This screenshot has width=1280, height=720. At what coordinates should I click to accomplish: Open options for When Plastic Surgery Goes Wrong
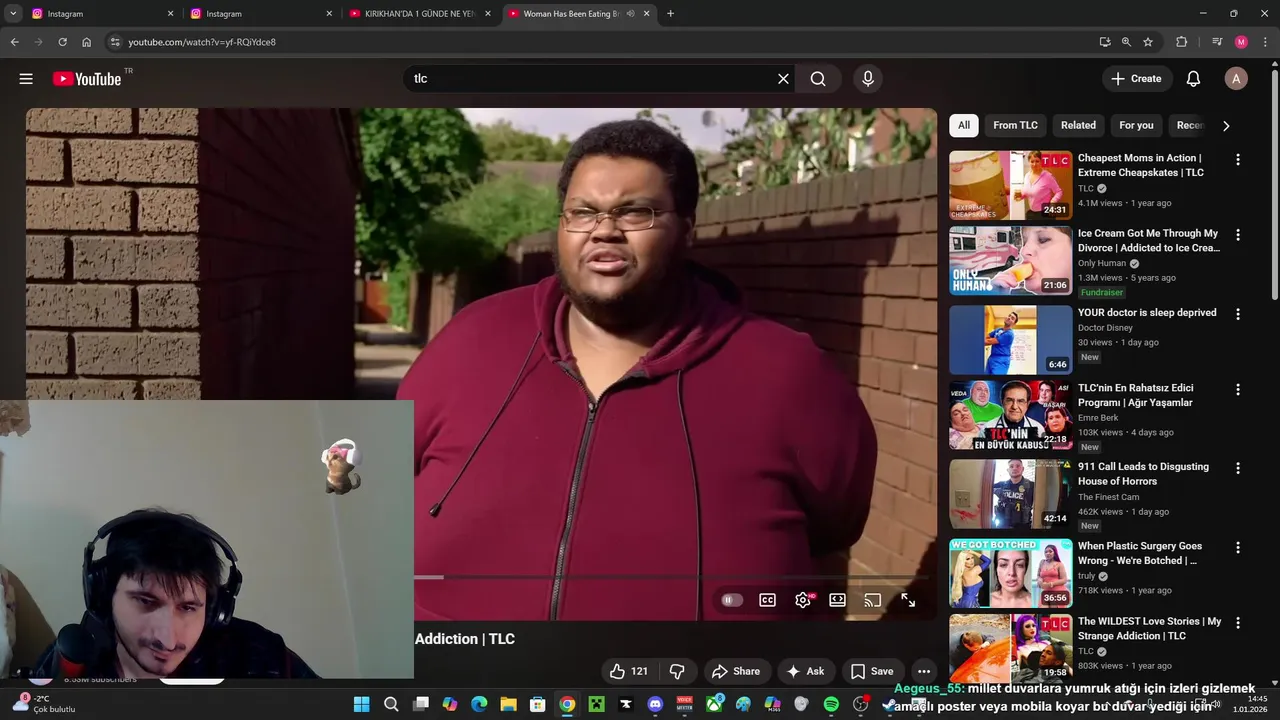[1238, 548]
